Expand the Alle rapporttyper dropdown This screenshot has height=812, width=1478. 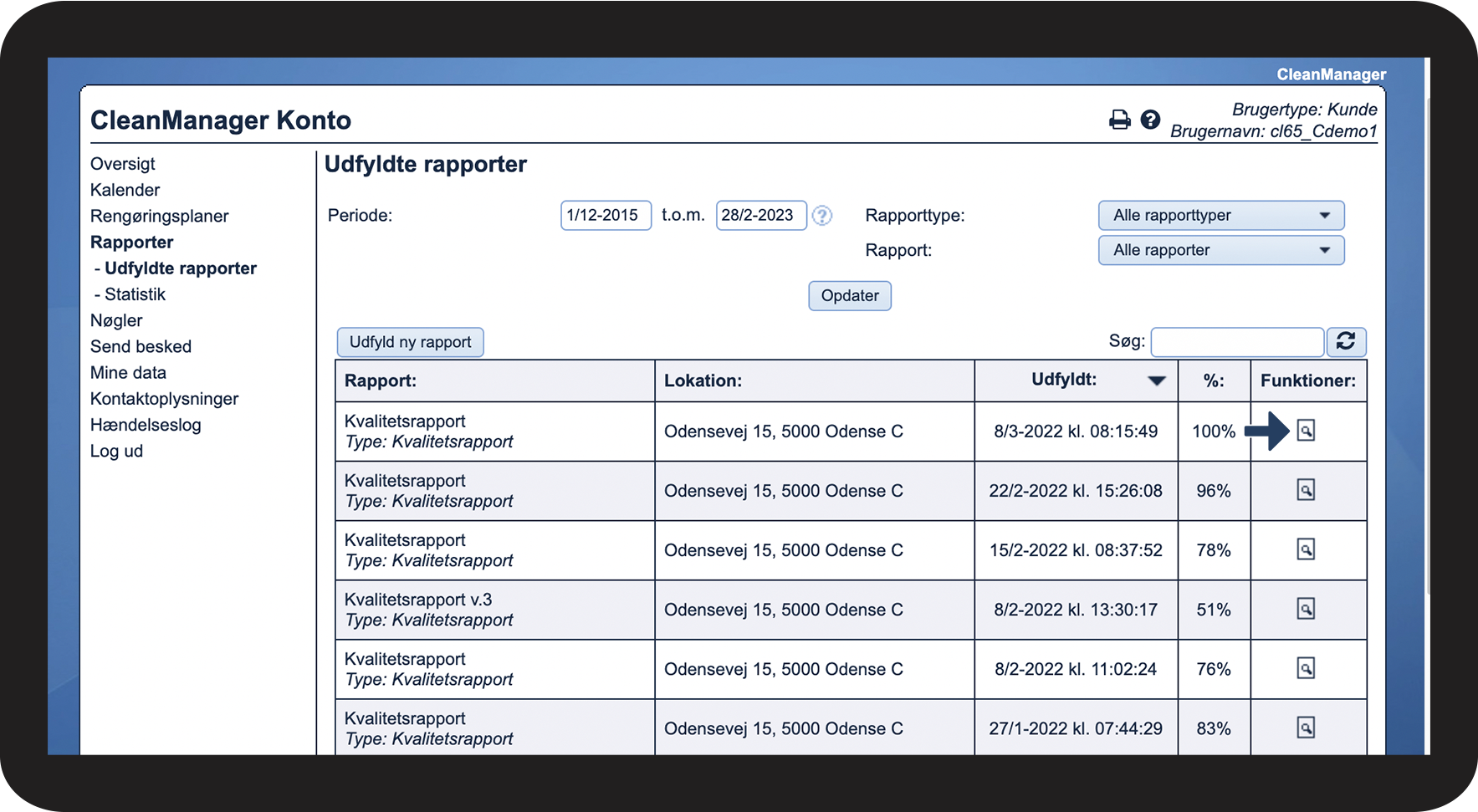(1220, 216)
